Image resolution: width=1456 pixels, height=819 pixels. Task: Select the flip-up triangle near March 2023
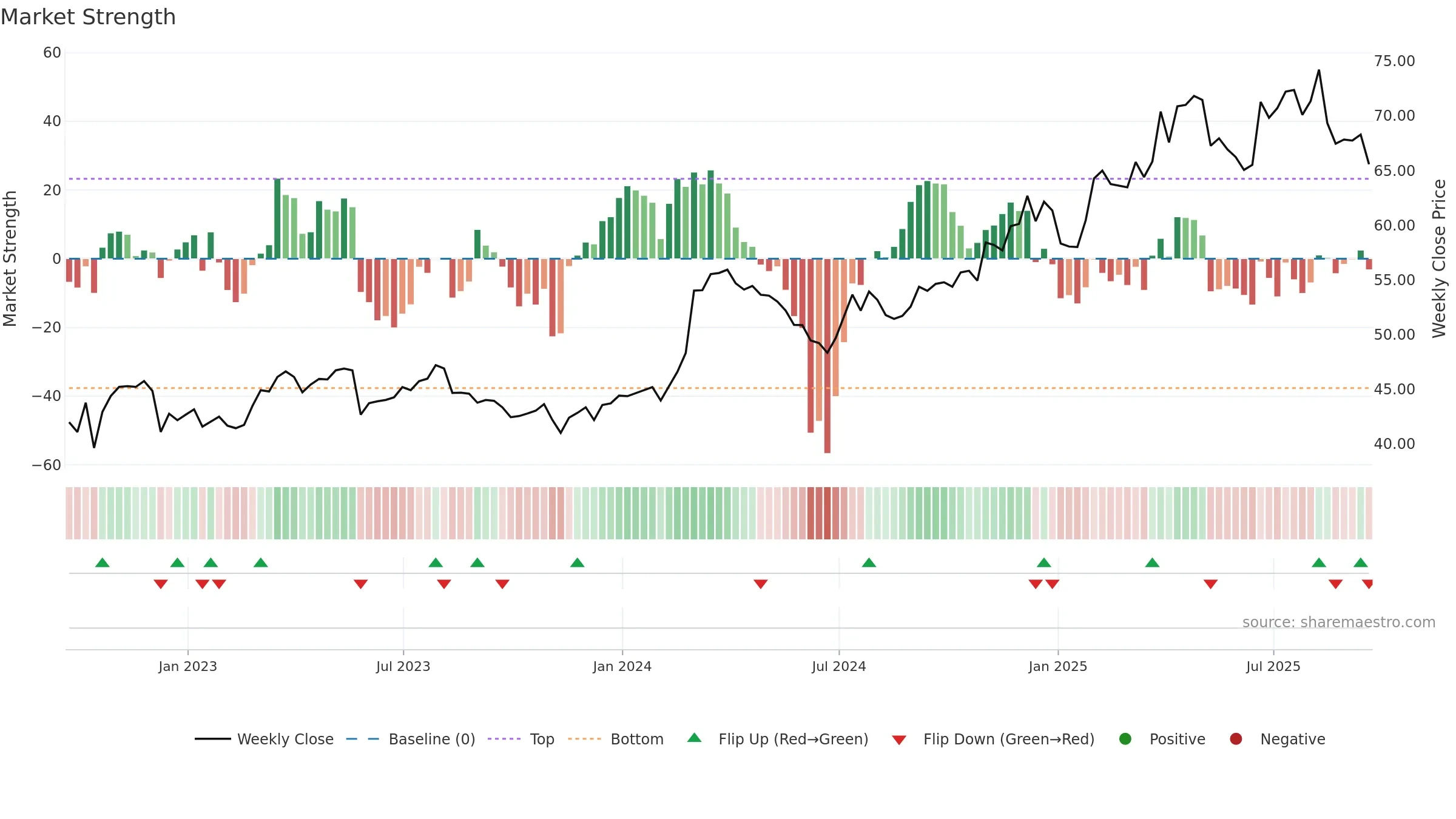261,562
